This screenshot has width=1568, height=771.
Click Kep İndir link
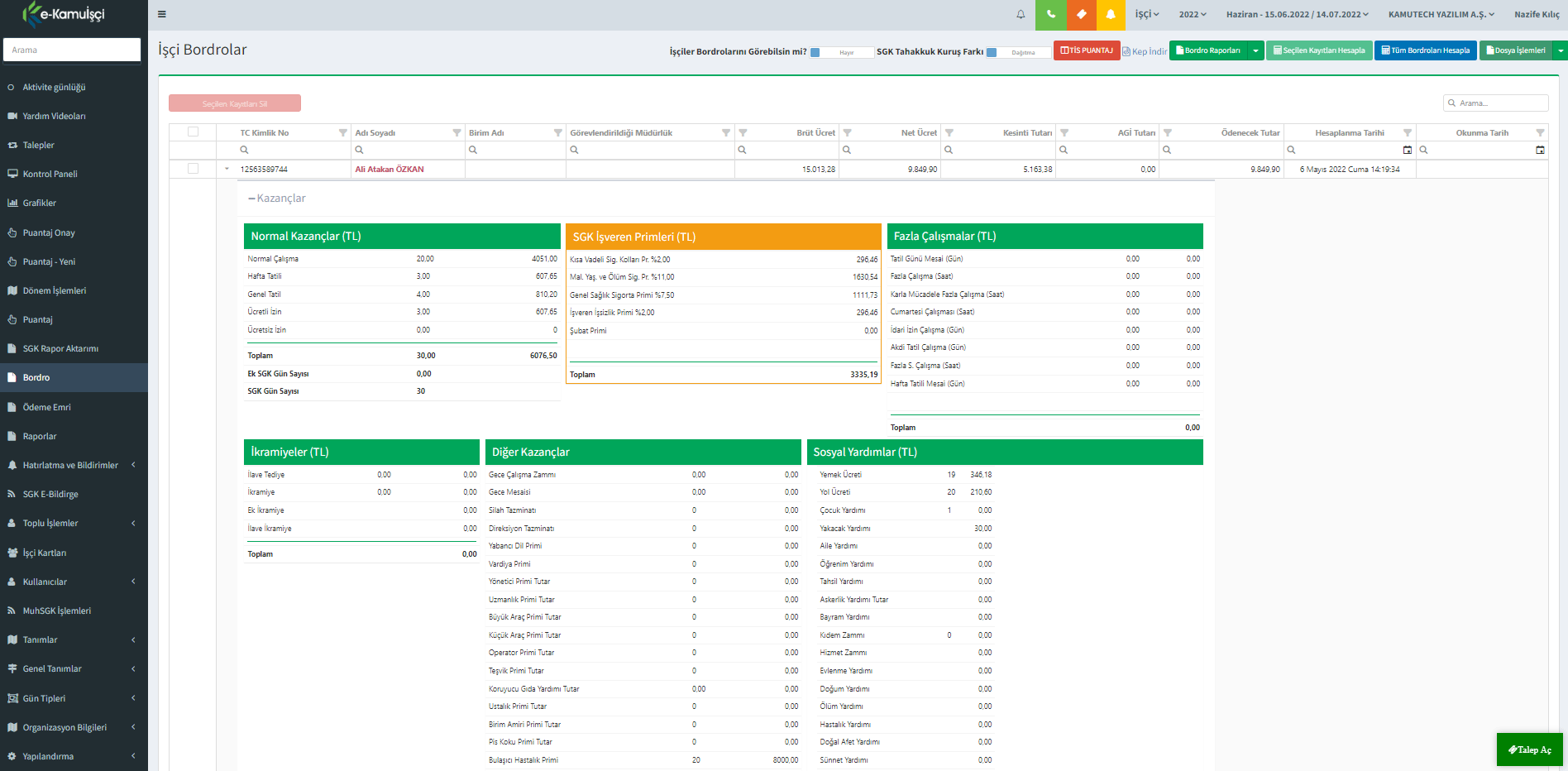pyautogui.click(x=1145, y=51)
